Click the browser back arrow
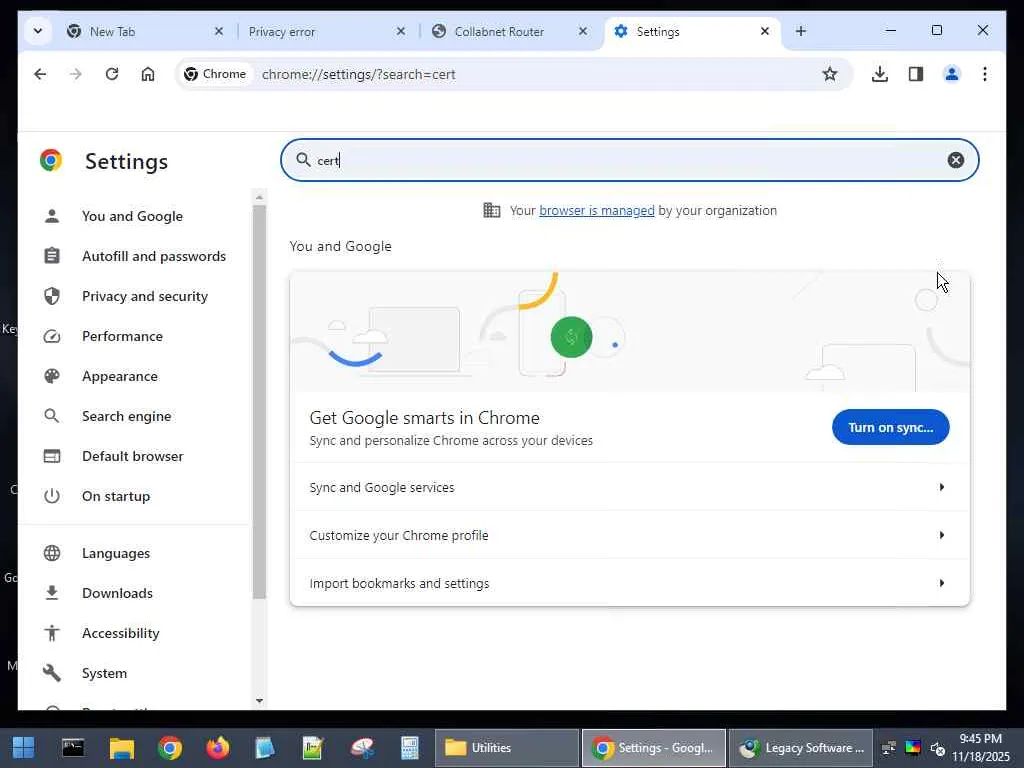1024x768 pixels. pos(40,74)
